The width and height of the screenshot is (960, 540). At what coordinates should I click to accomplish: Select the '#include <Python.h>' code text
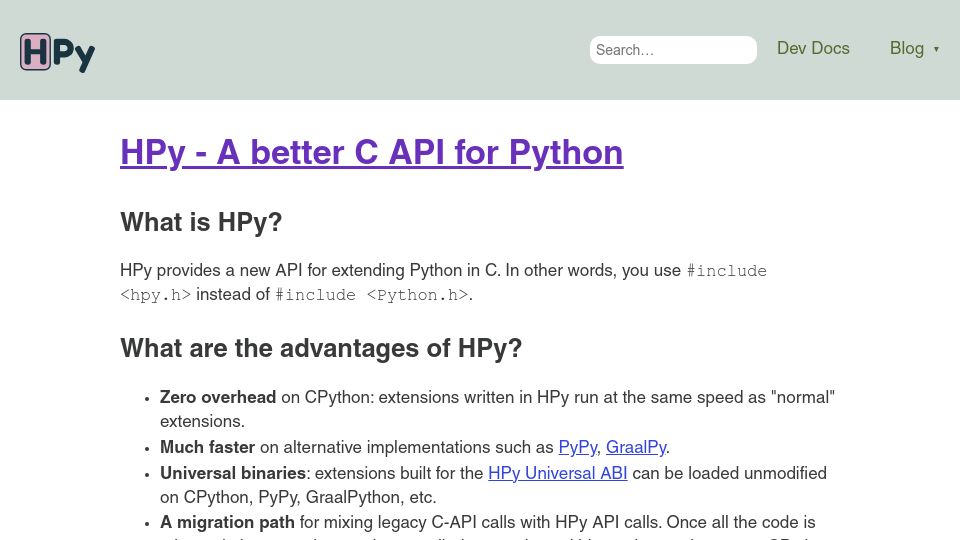tap(372, 295)
